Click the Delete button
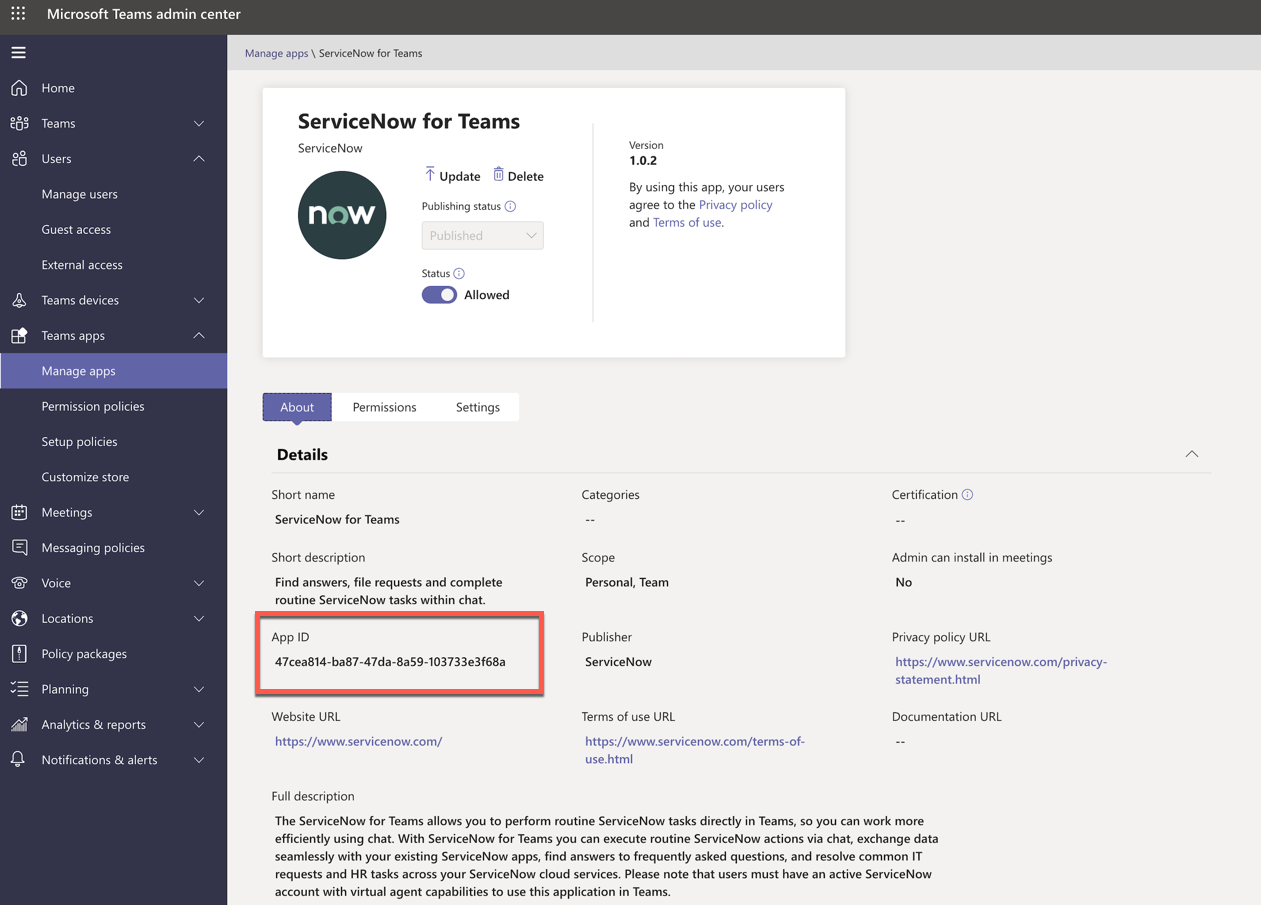The width and height of the screenshot is (1261, 905). [x=518, y=175]
